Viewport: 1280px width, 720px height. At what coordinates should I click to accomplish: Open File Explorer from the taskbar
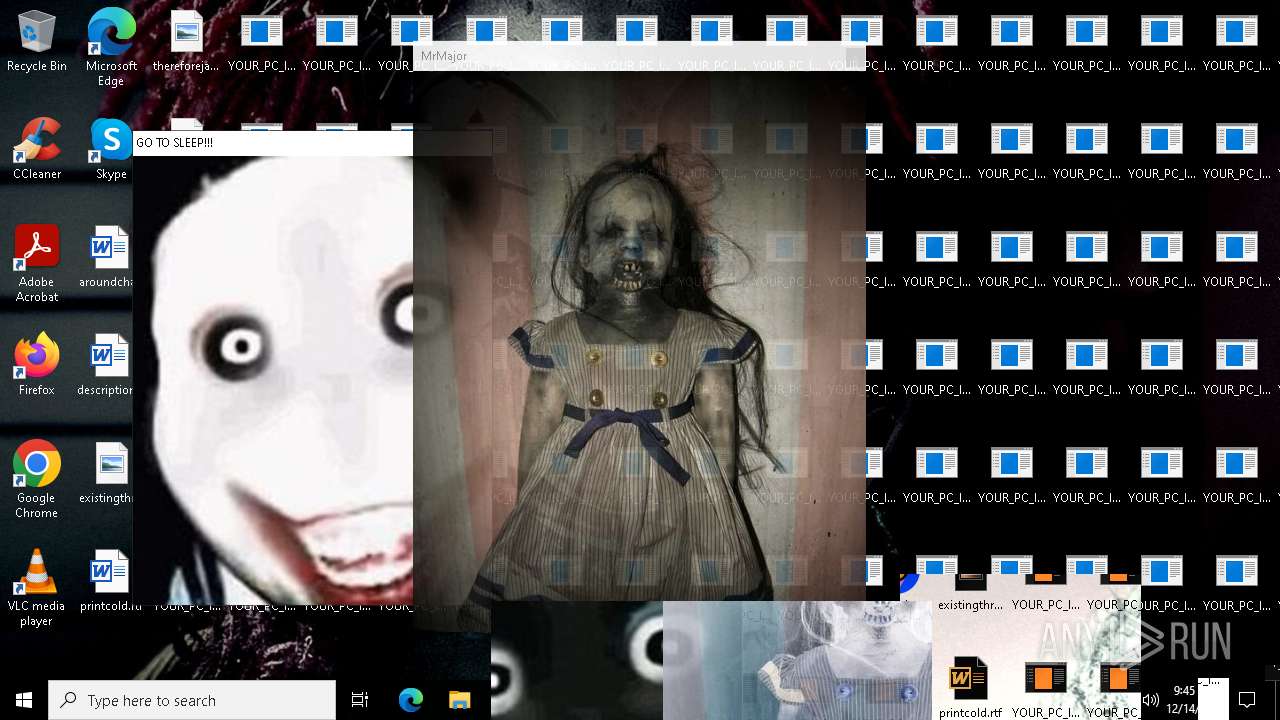coord(459,700)
